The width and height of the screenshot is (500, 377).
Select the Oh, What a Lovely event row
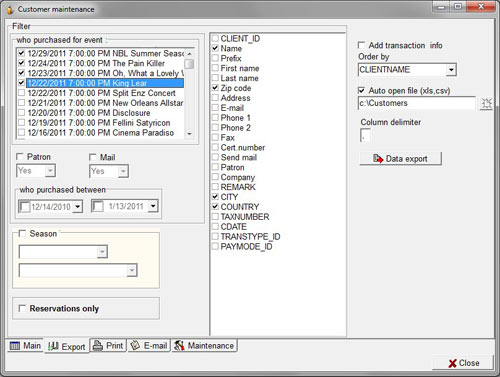coord(105,73)
